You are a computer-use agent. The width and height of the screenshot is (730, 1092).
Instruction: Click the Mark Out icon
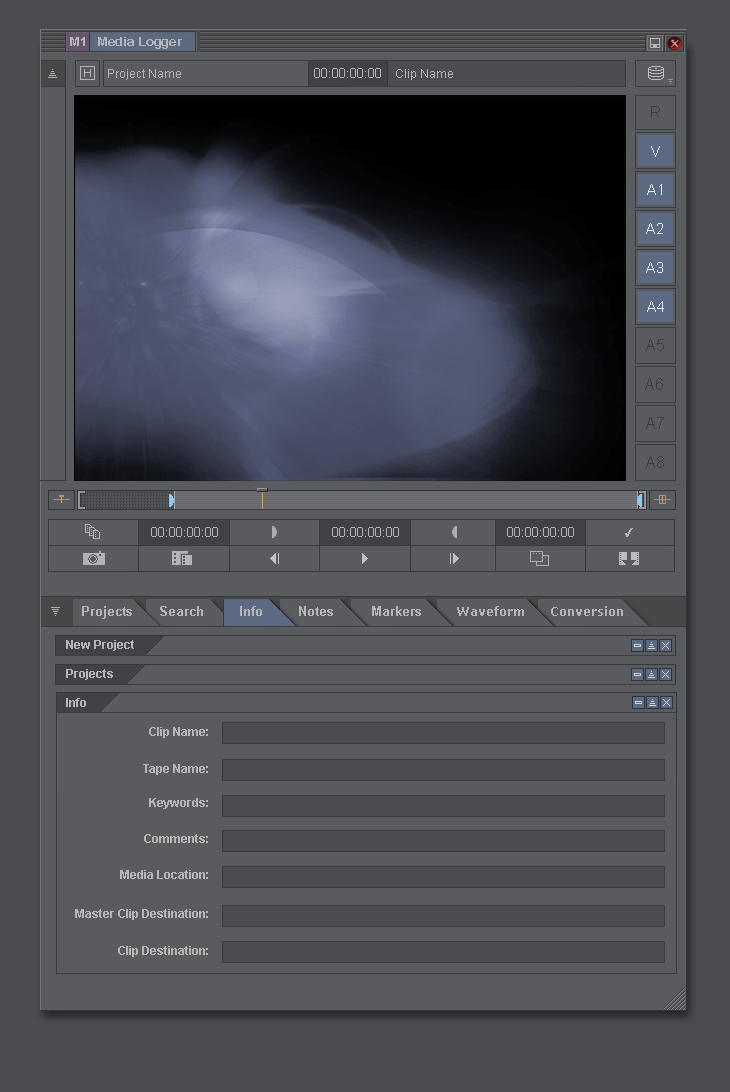pyautogui.click(x=453, y=532)
